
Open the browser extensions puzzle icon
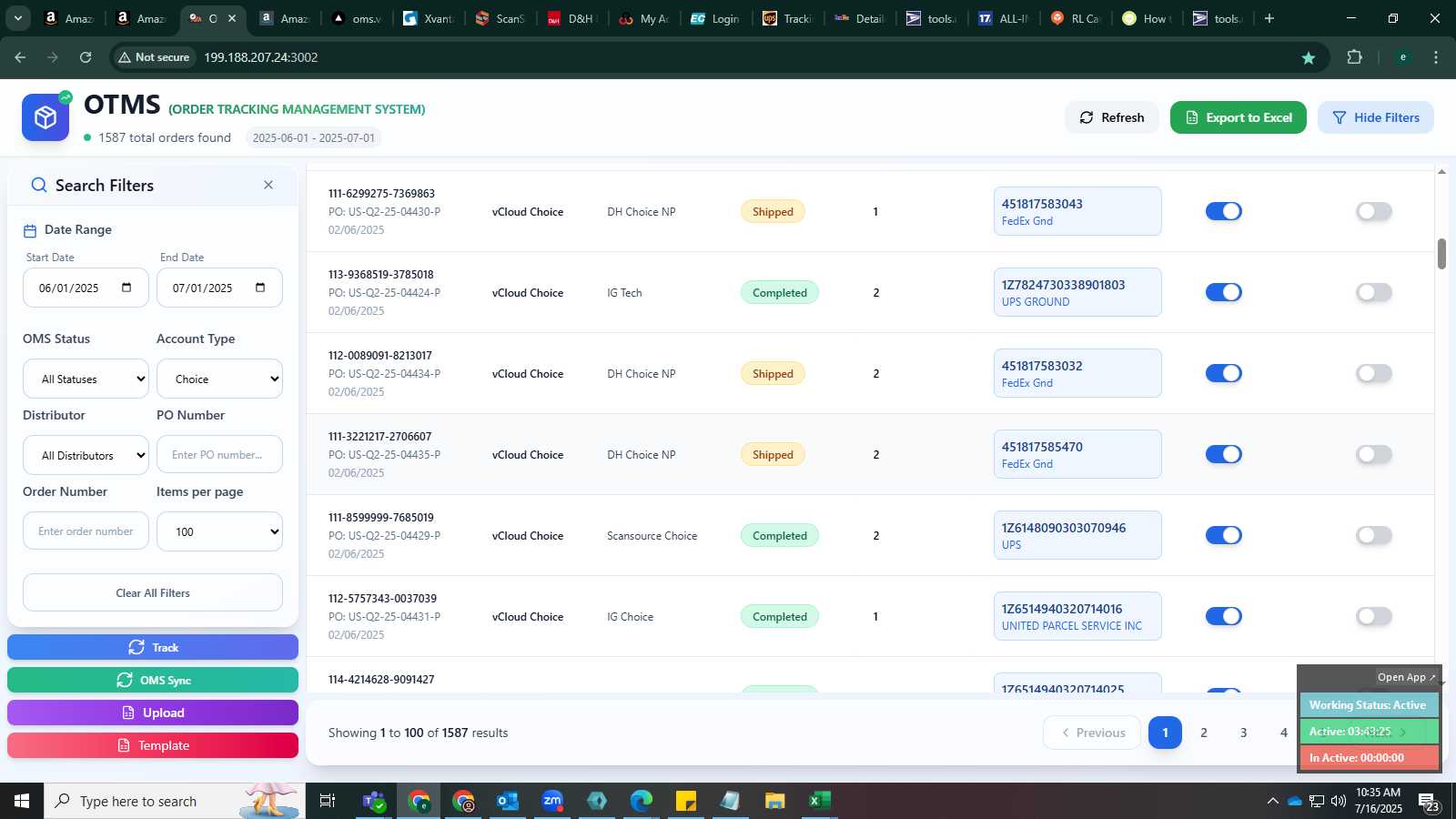click(1354, 57)
